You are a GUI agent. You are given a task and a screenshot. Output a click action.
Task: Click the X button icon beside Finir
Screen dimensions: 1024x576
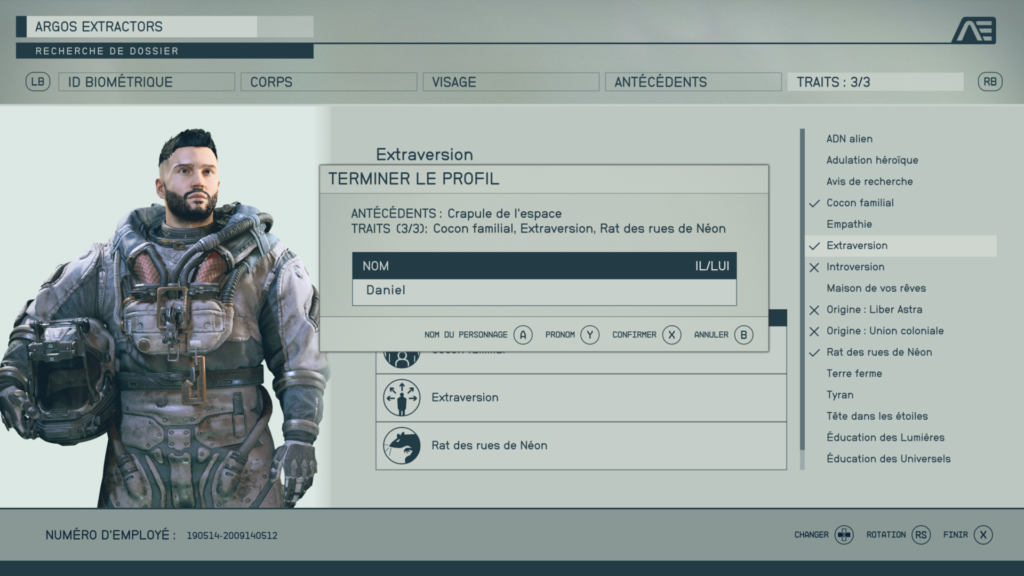(983, 535)
